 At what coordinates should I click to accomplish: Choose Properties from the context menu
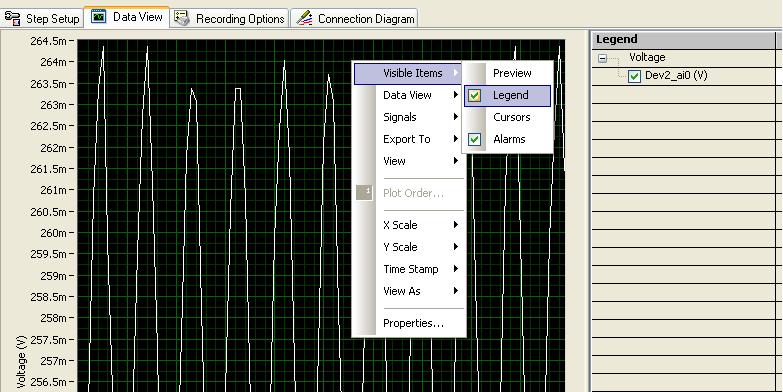tap(409, 323)
